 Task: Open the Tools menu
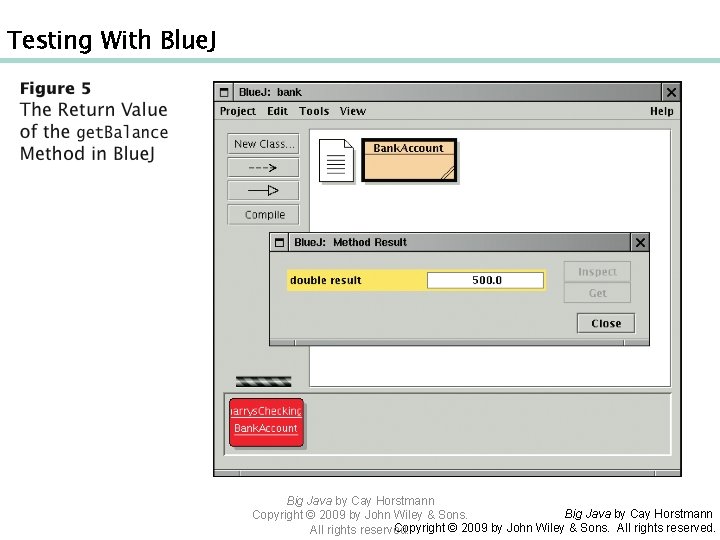(314, 111)
